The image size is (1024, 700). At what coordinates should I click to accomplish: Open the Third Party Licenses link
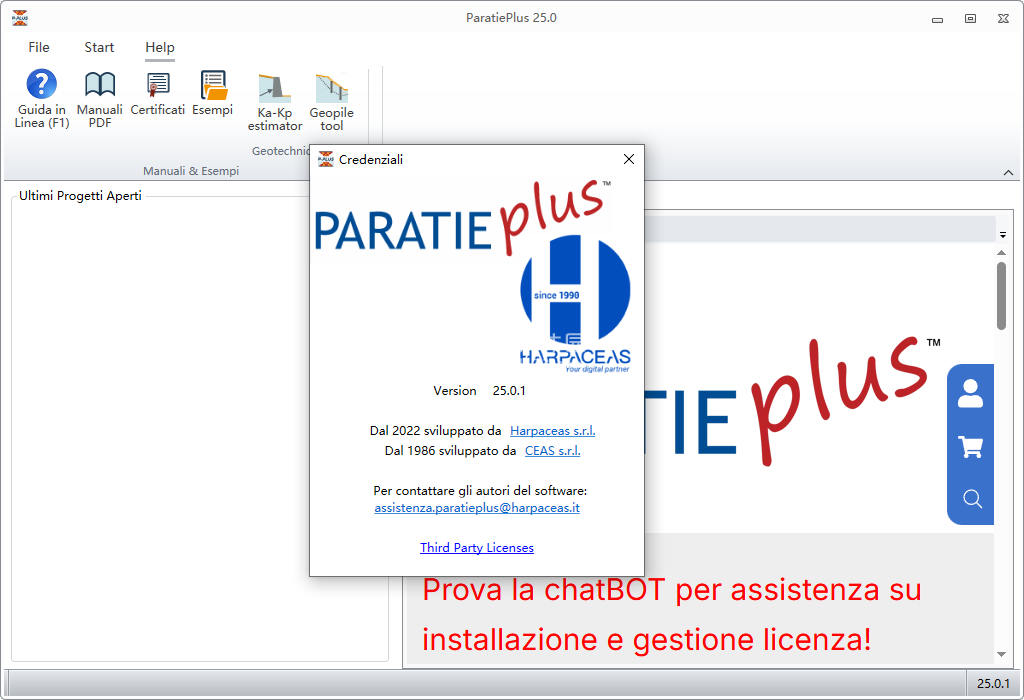(x=477, y=547)
